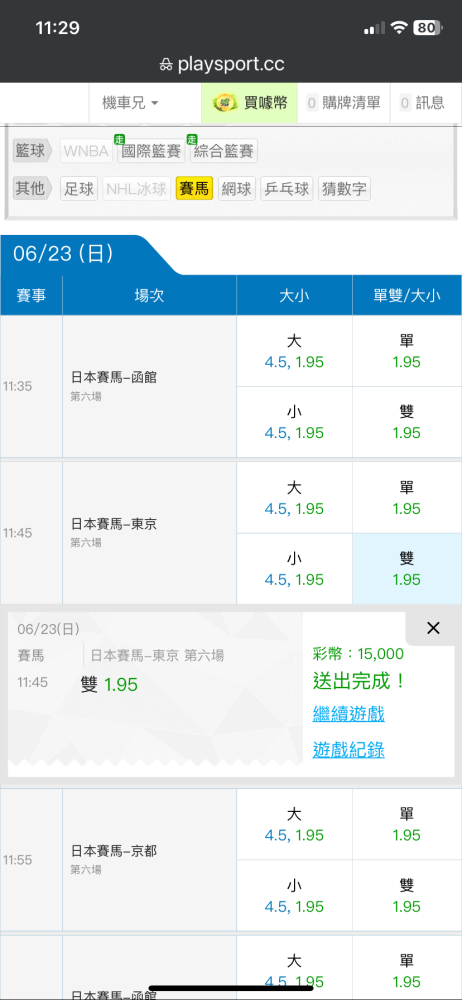Click the 日本賽馬-東京 table row title
The height and width of the screenshot is (1000, 462).
click(x=114, y=524)
